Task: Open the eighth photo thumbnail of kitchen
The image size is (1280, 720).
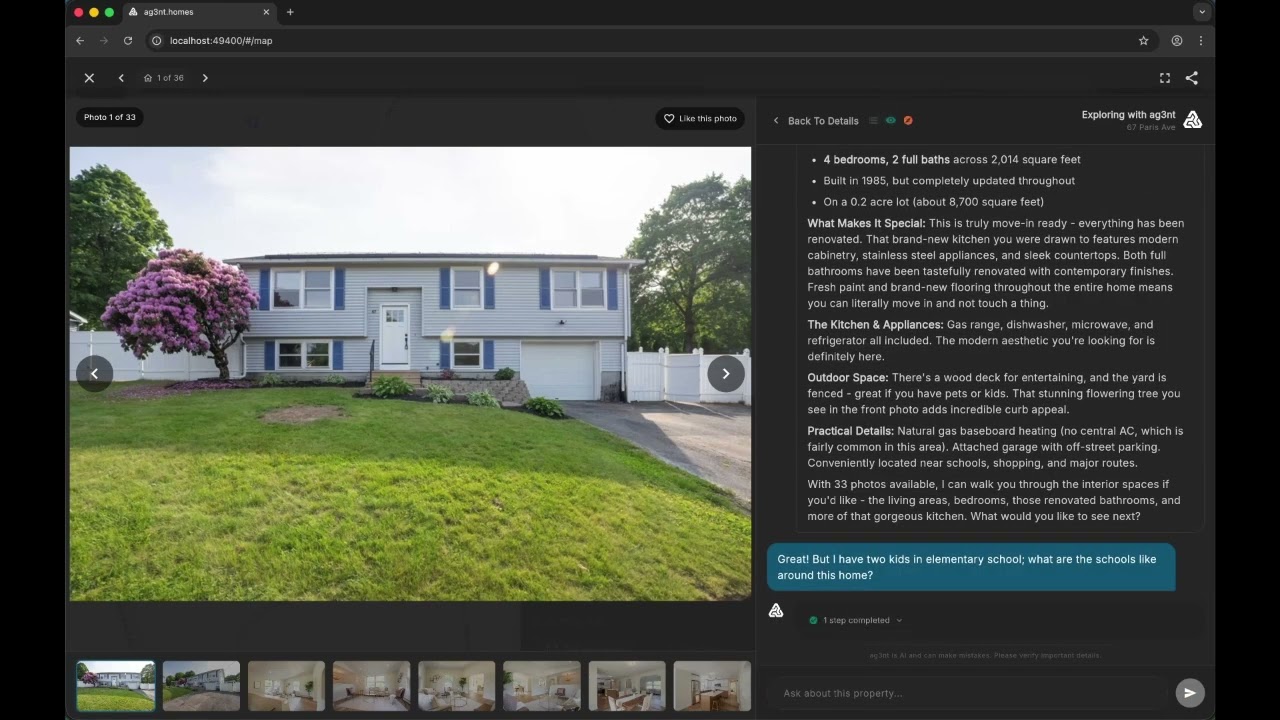Action: [712, 686]
